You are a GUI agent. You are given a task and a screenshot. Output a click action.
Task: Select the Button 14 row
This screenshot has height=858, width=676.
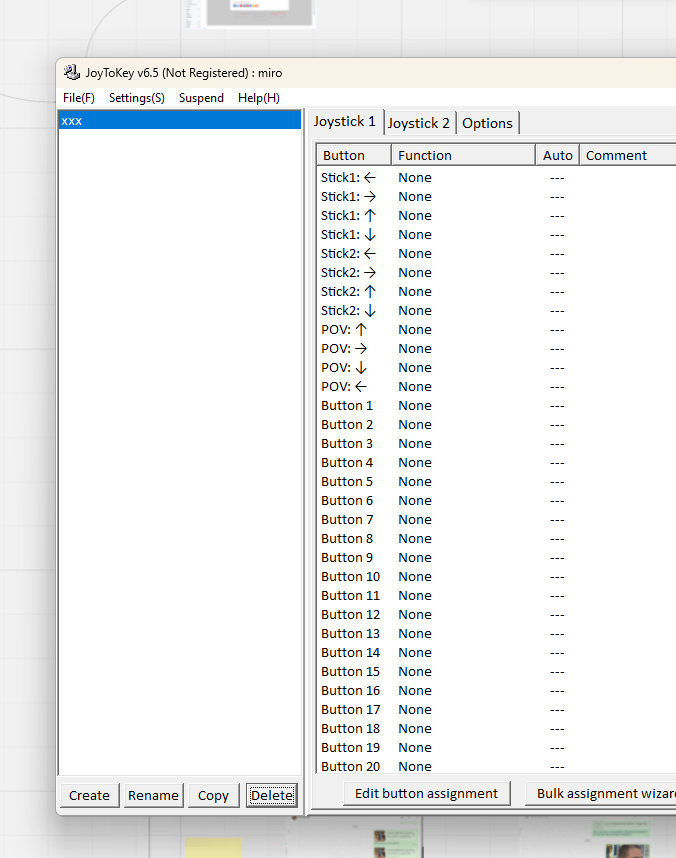pos(496,652)
